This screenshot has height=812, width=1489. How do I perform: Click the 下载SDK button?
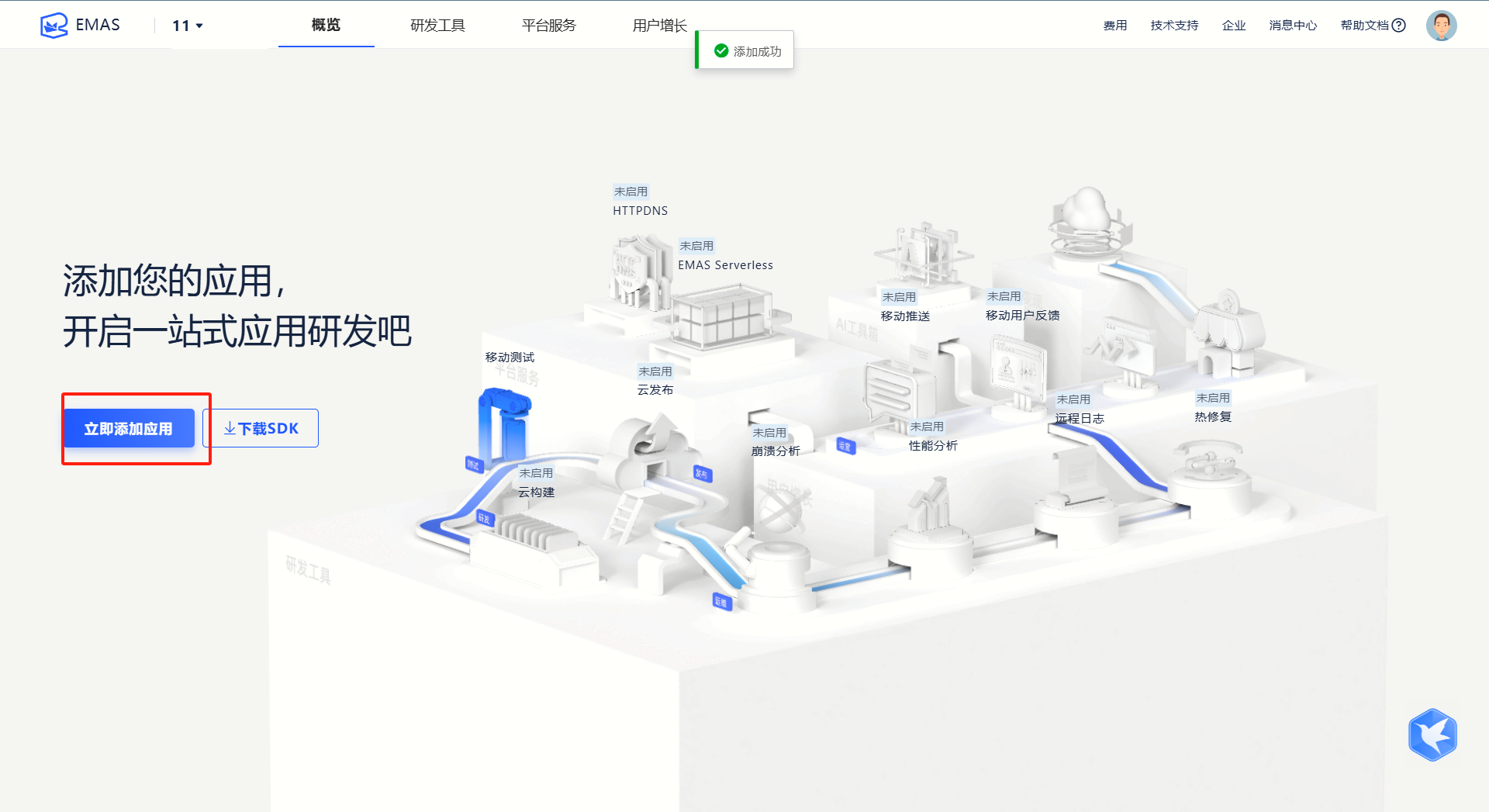[x=261, y=428]
